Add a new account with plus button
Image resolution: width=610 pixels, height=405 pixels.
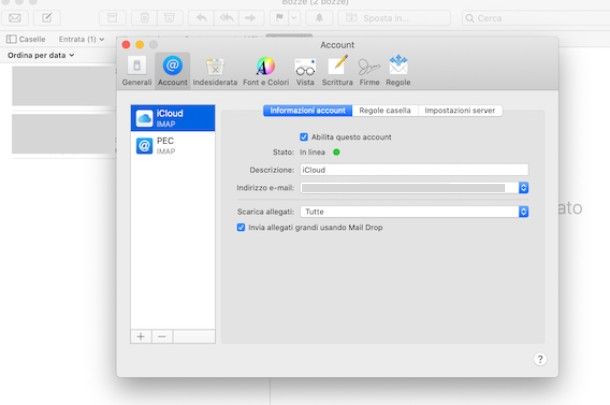point(141,337)
